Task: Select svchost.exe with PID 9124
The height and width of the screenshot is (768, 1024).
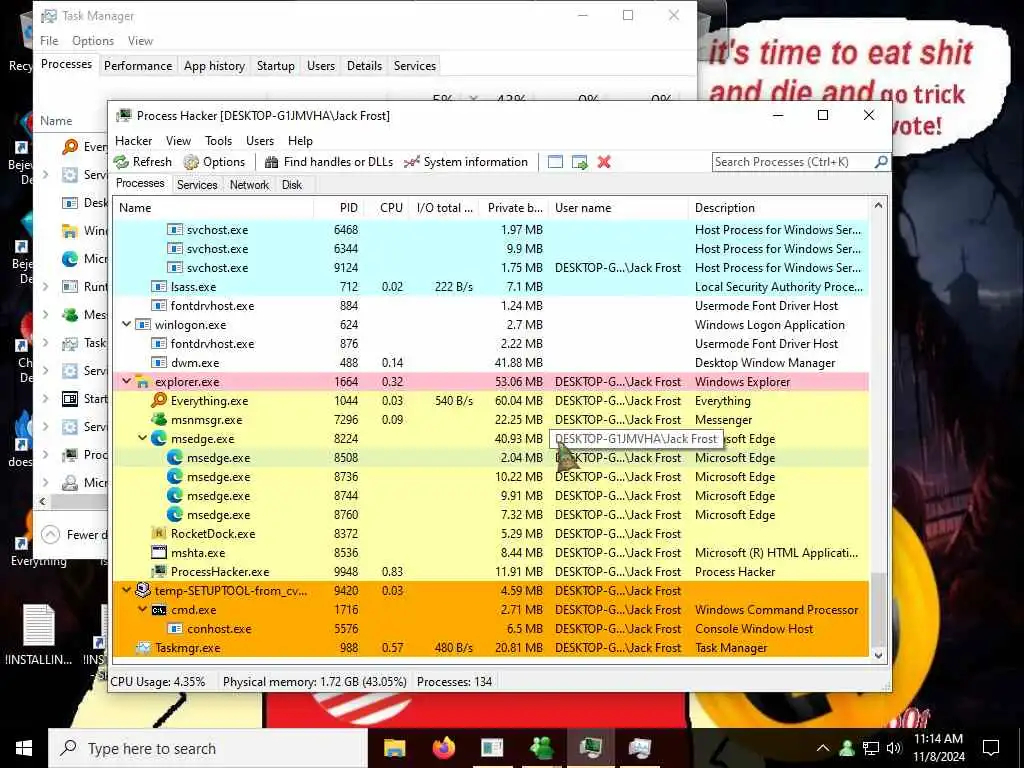Action: (x=490, y=267)
